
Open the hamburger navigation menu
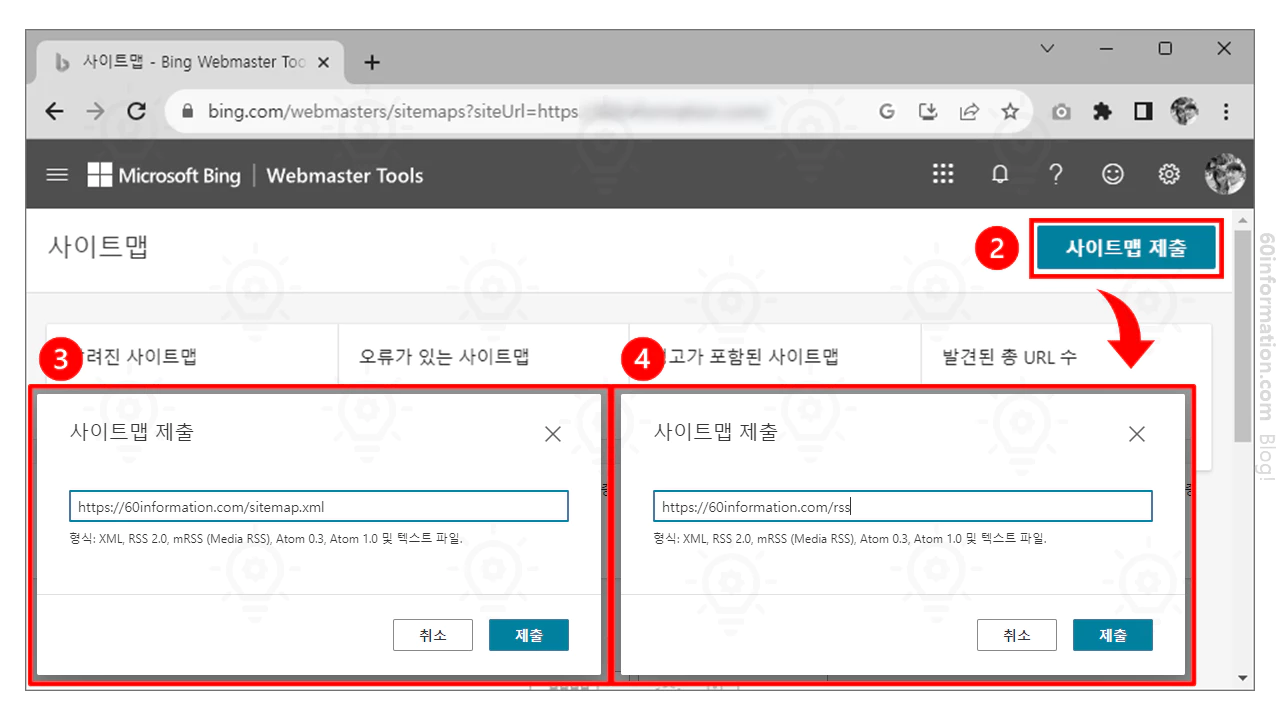[57, 174]
